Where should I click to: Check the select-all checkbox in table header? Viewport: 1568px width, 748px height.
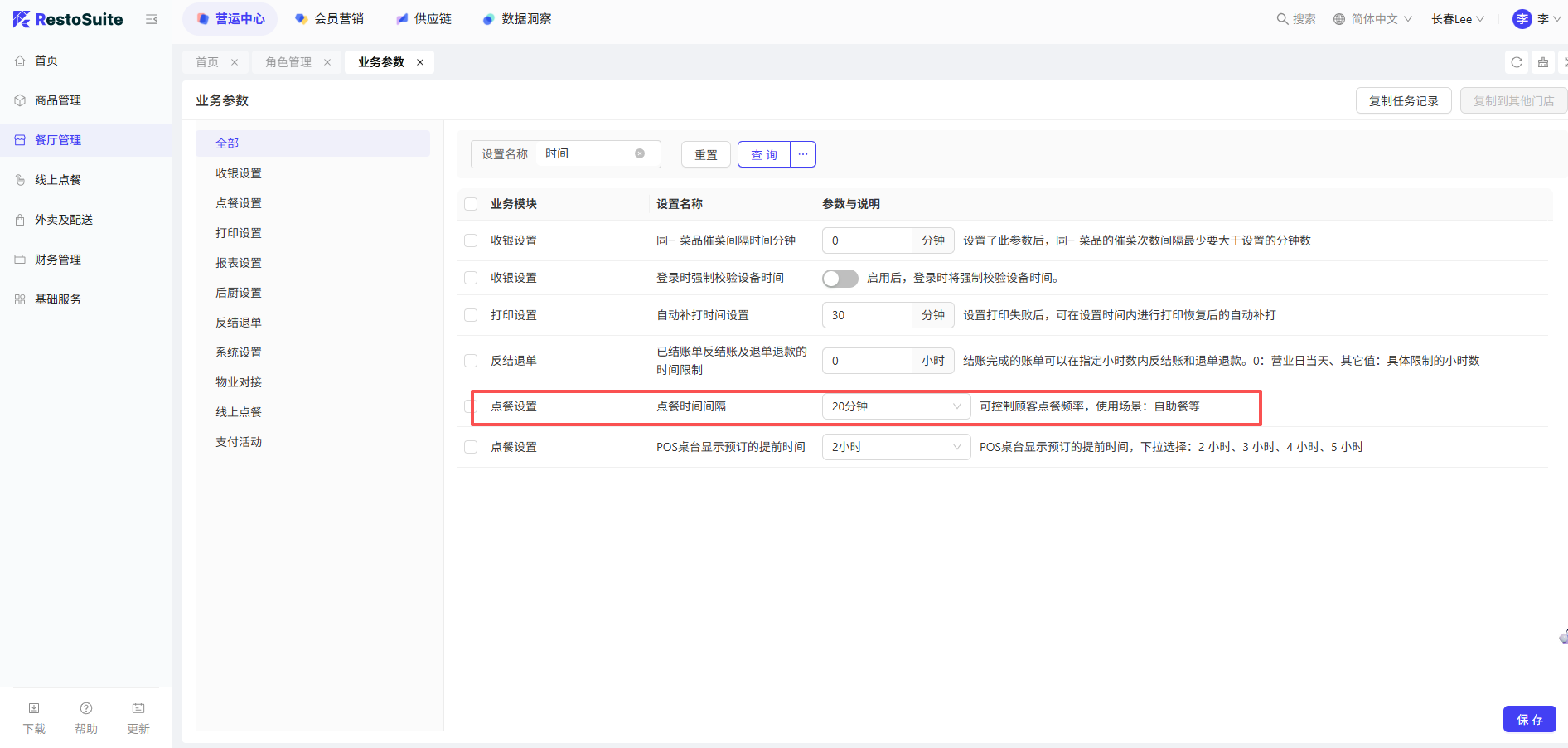click(x=471, y=204)
